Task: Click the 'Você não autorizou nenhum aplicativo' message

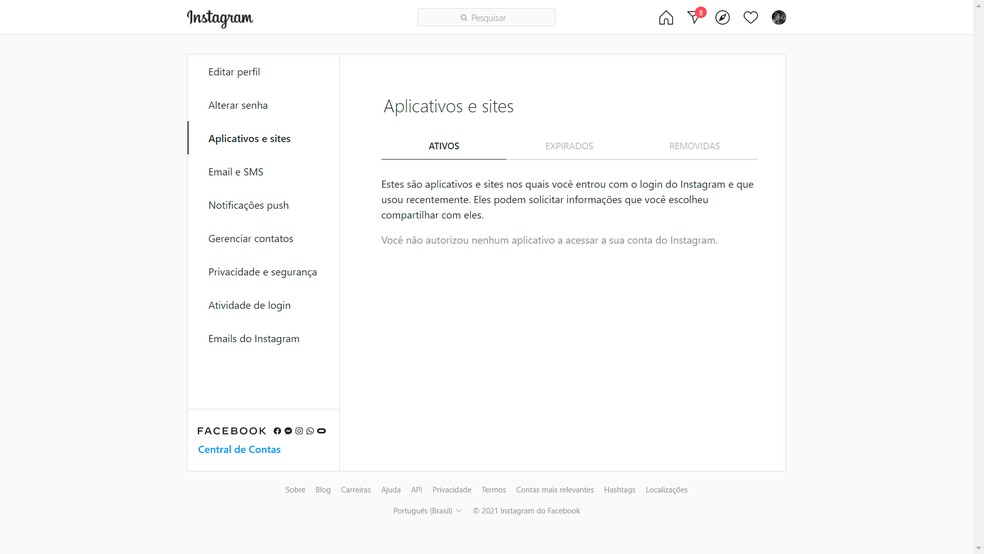Action: (x=549, y=240)
